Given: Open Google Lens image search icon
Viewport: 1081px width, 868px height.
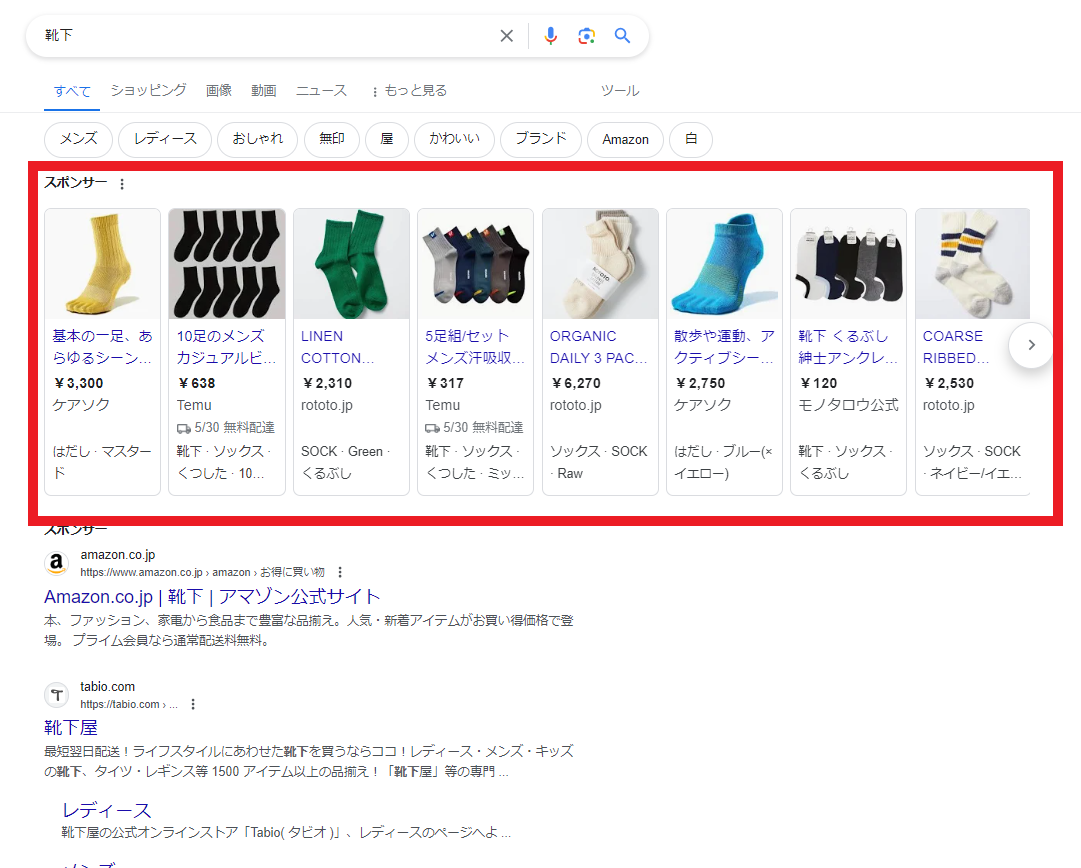Looking at the screenshot, I should click(x=586, y=36).
